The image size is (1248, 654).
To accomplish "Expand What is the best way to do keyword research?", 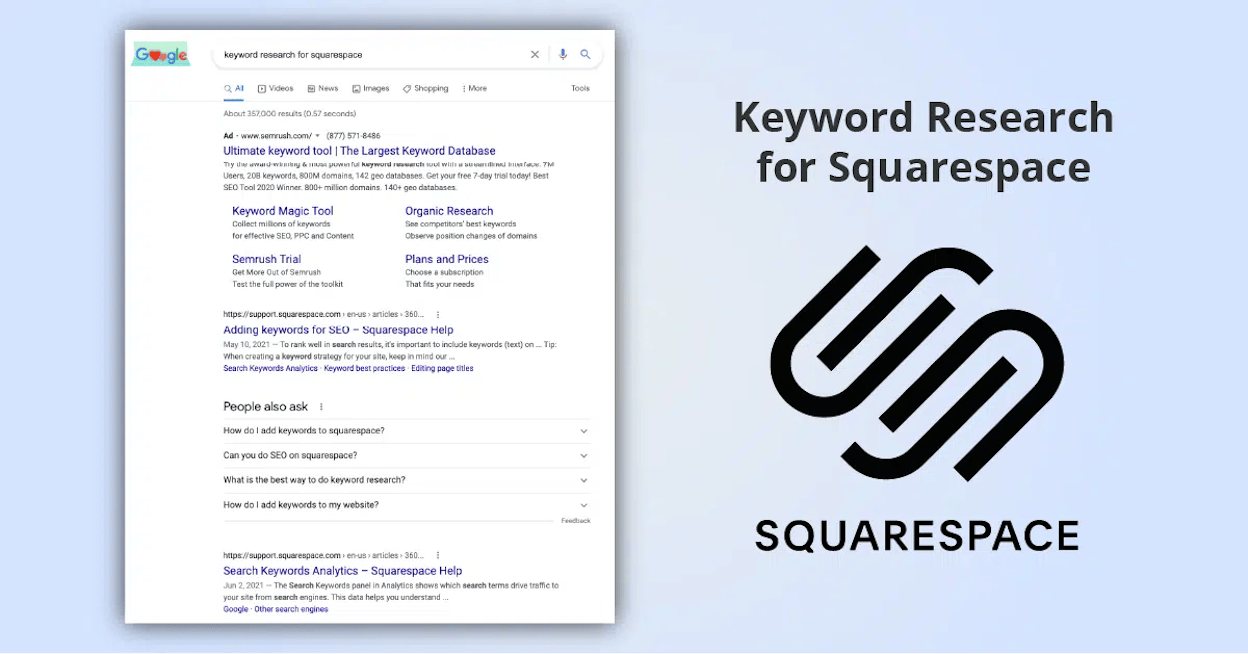I will click(x=406, y=480).
